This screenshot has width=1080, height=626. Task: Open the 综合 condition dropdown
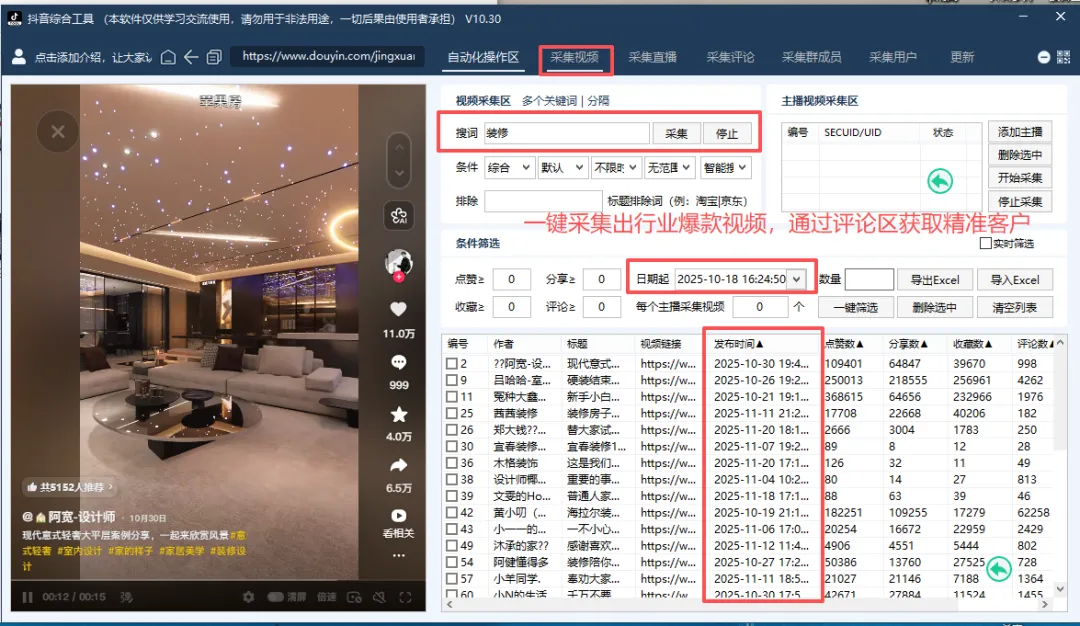point(509,167)
